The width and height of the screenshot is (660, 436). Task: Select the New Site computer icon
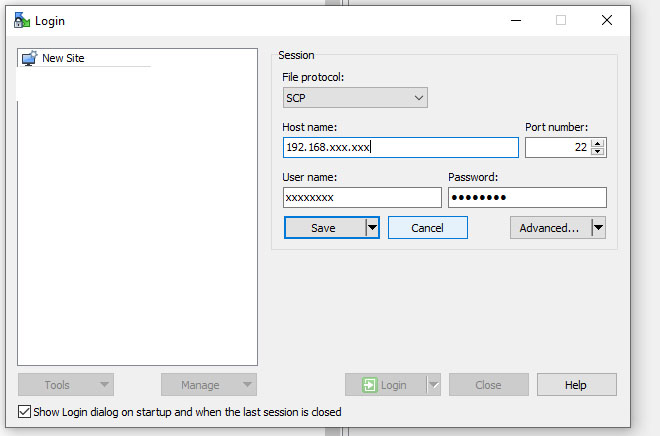[29, 58]
